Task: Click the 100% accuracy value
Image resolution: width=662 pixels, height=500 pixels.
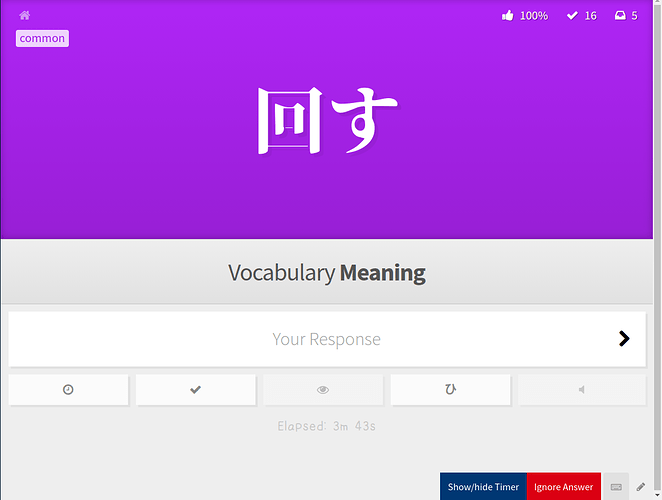Action: tap(534, 16)
